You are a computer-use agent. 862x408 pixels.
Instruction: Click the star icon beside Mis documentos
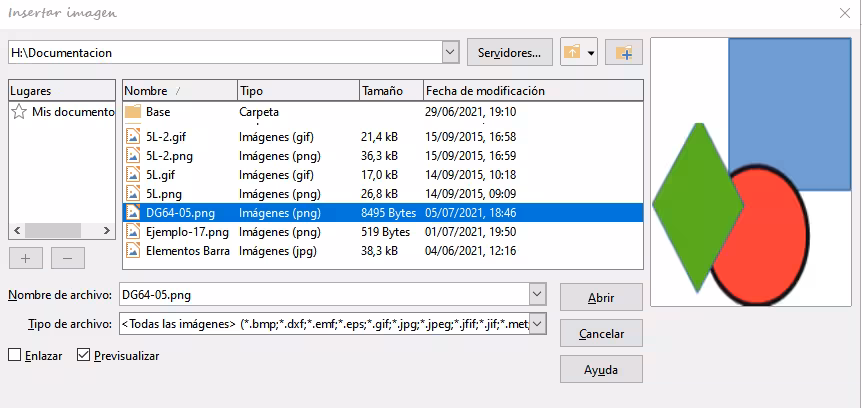click(19, 112)
